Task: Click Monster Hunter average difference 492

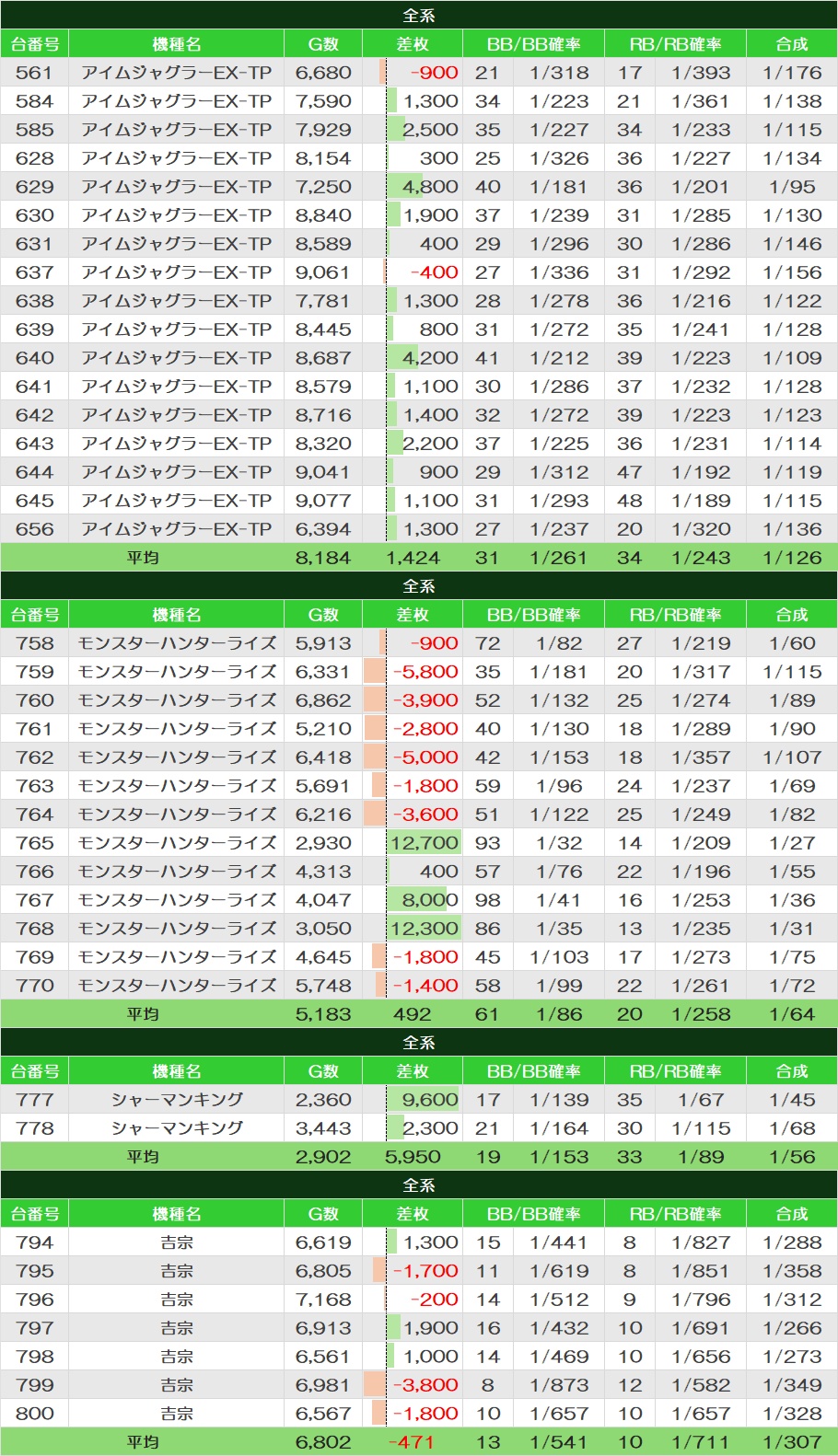Action: [x=412, y=1014]
